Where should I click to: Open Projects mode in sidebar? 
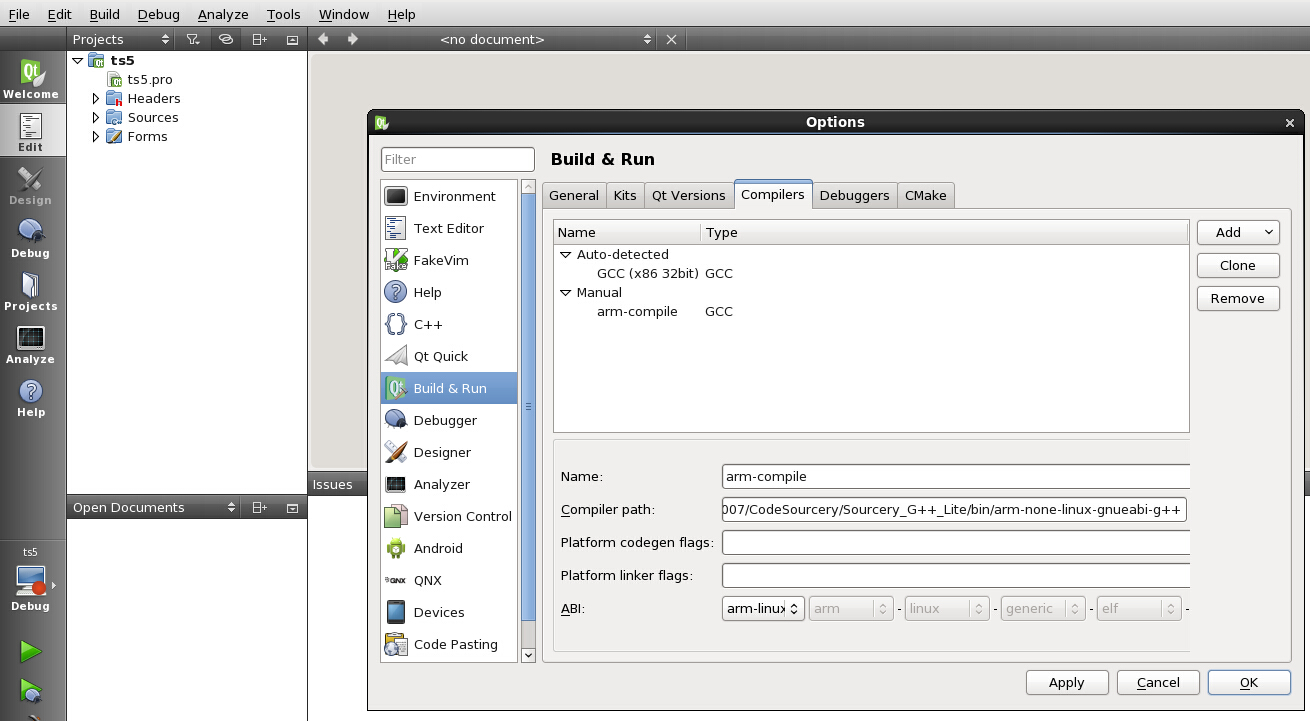[x=31, y=292]
